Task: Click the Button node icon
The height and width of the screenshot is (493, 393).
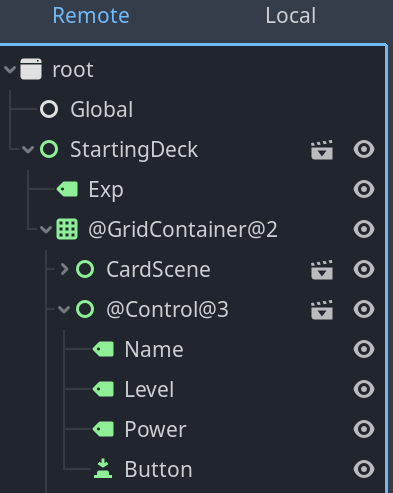Action: pos(103,469)
